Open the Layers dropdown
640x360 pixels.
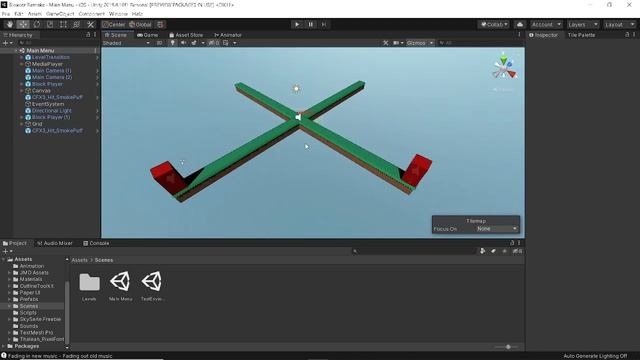582,24
